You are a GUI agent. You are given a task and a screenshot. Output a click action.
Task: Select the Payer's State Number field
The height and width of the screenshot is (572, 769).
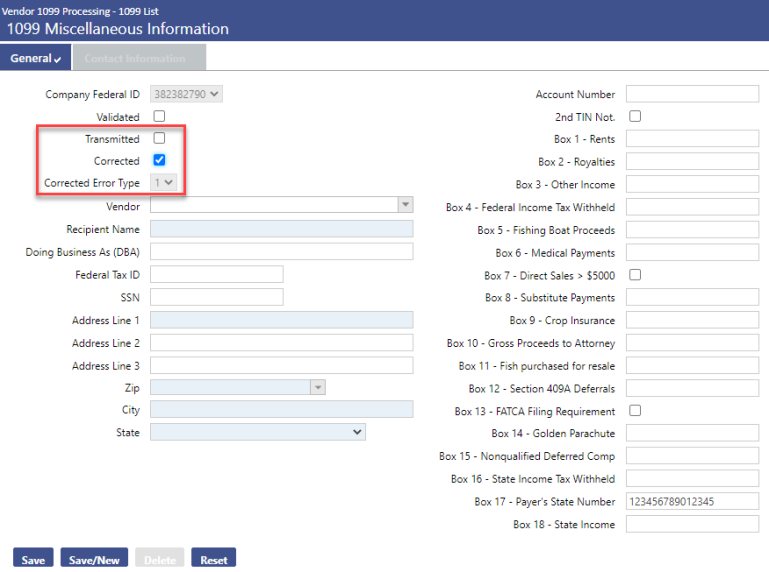[x=692, y=501]
